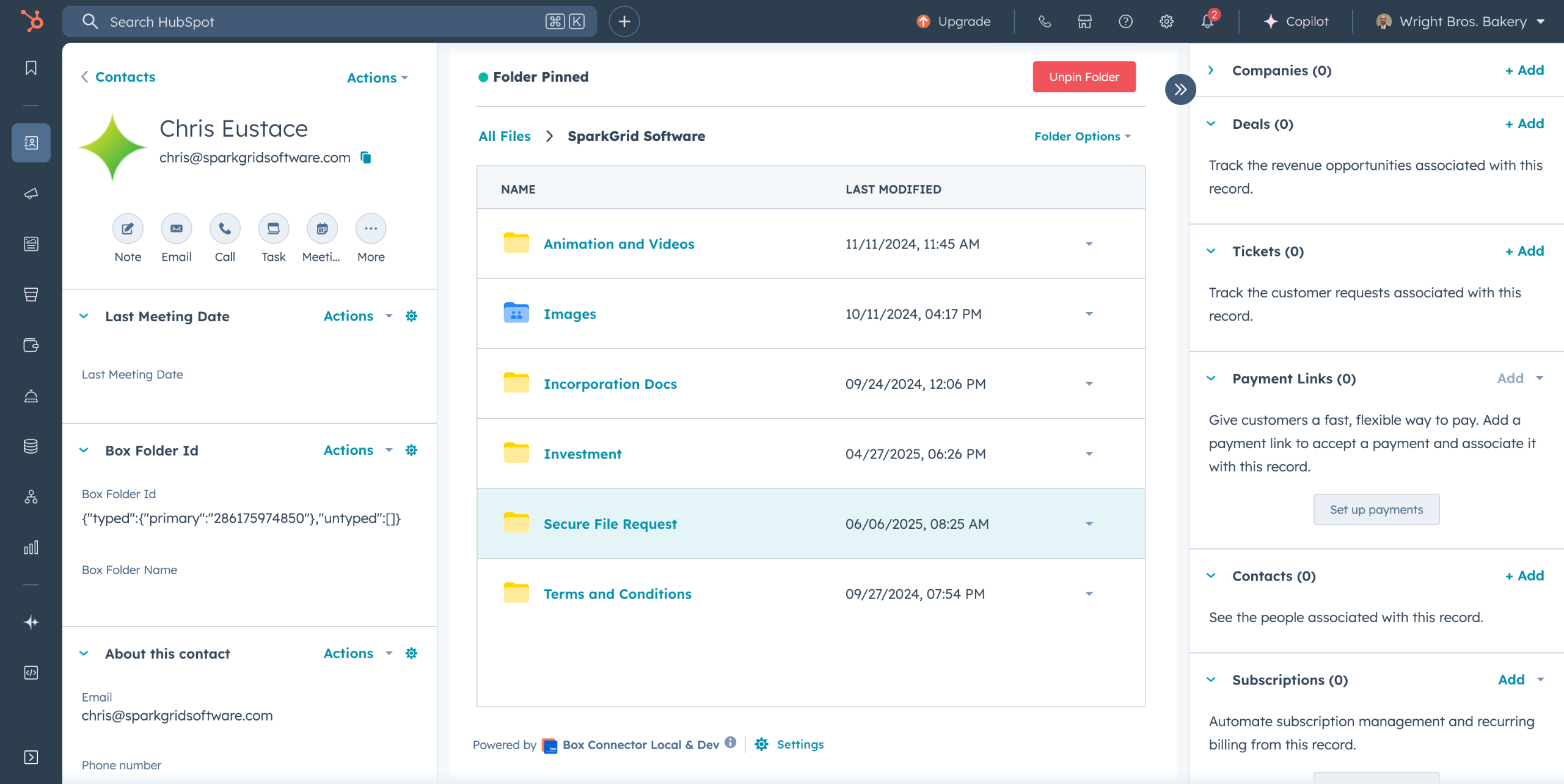
Task: Open the Subscriptions Add dropdown
Action: coord(1521,680)
